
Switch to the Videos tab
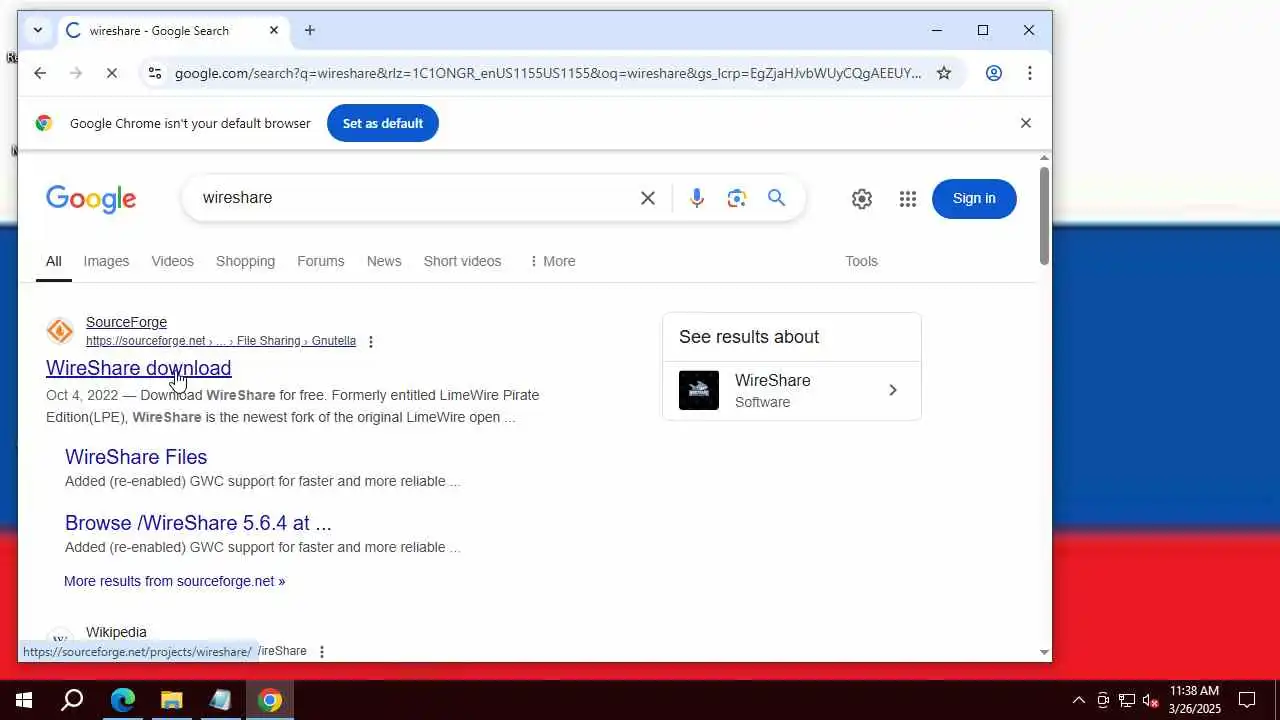coord(172,261)
